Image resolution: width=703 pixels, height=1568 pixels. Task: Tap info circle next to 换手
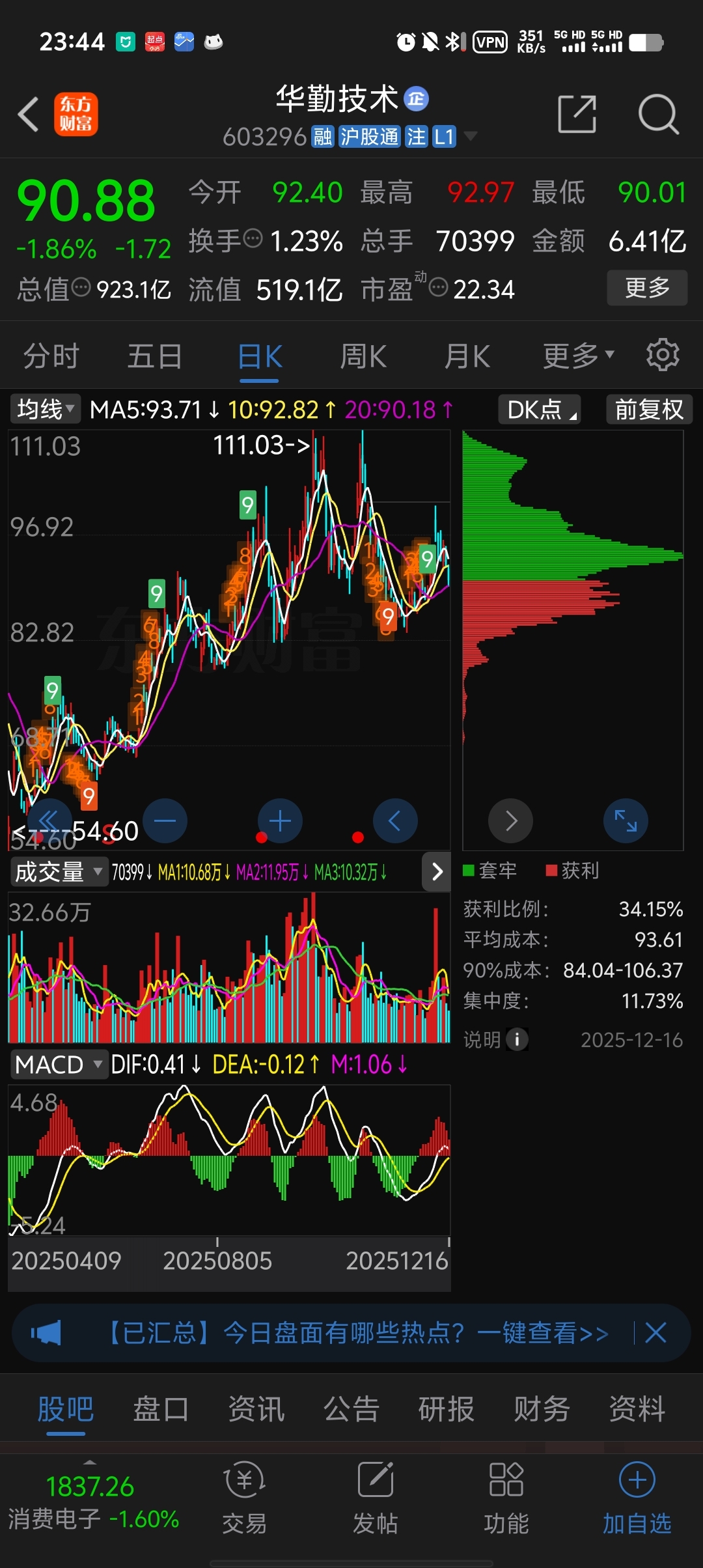pyautogui.click(x=253, y=238)
